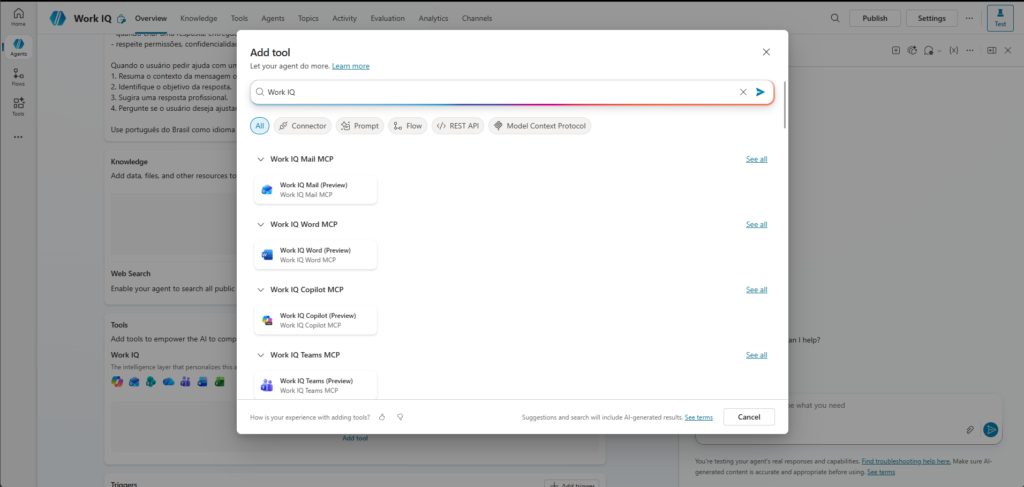Filter tools by Model Context Protocol
This screenshot has width=1024, height=487.
tap(539, 126)
